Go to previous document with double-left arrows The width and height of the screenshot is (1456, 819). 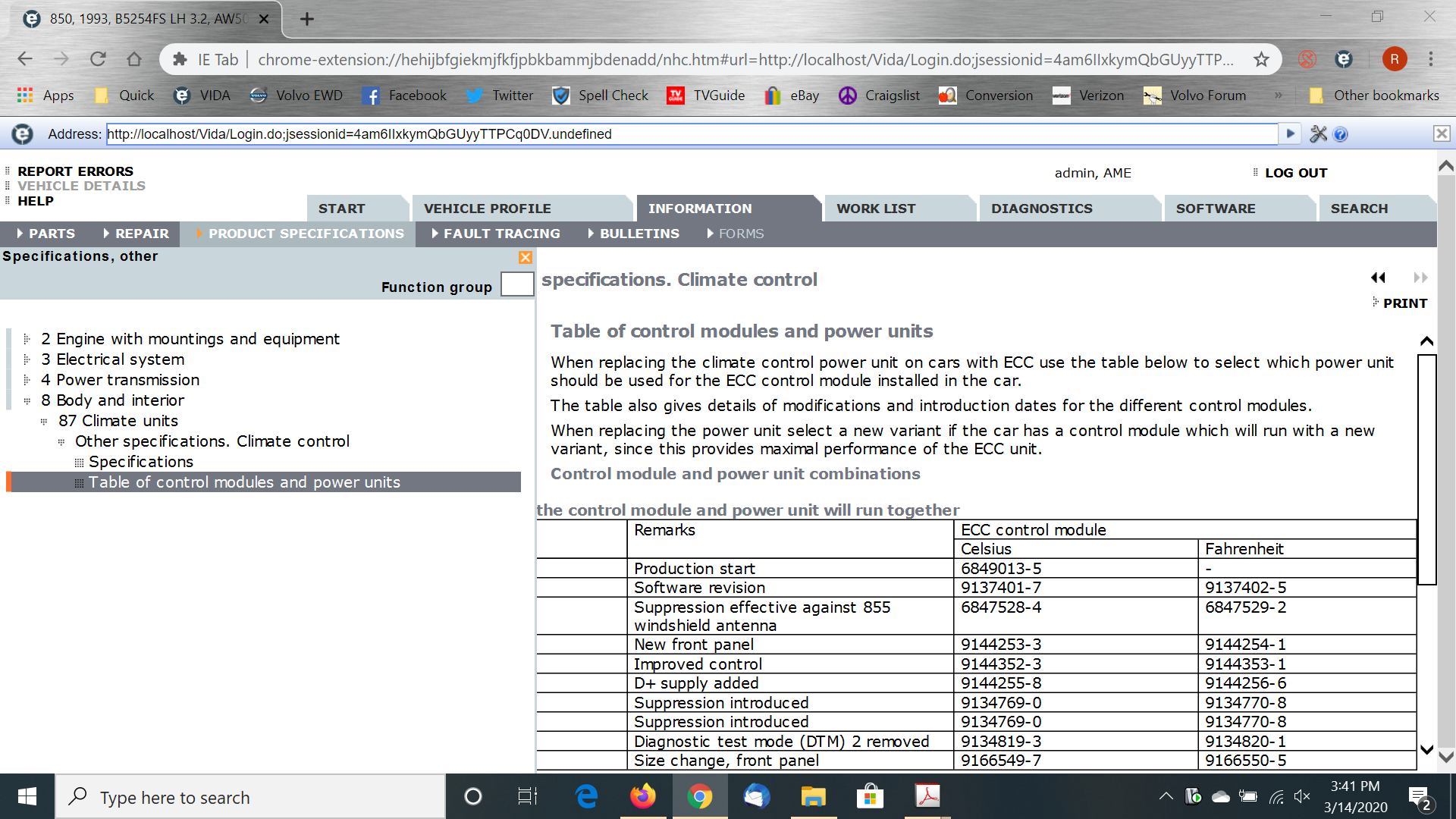pyautogui.click(x=1378, y=278)
